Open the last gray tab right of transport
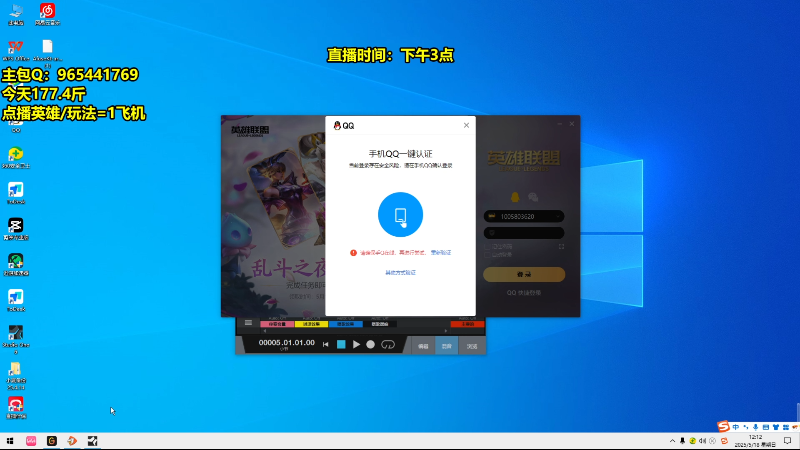Image resolution: width=800 pixels, height=450 pixels. (471, 346)
